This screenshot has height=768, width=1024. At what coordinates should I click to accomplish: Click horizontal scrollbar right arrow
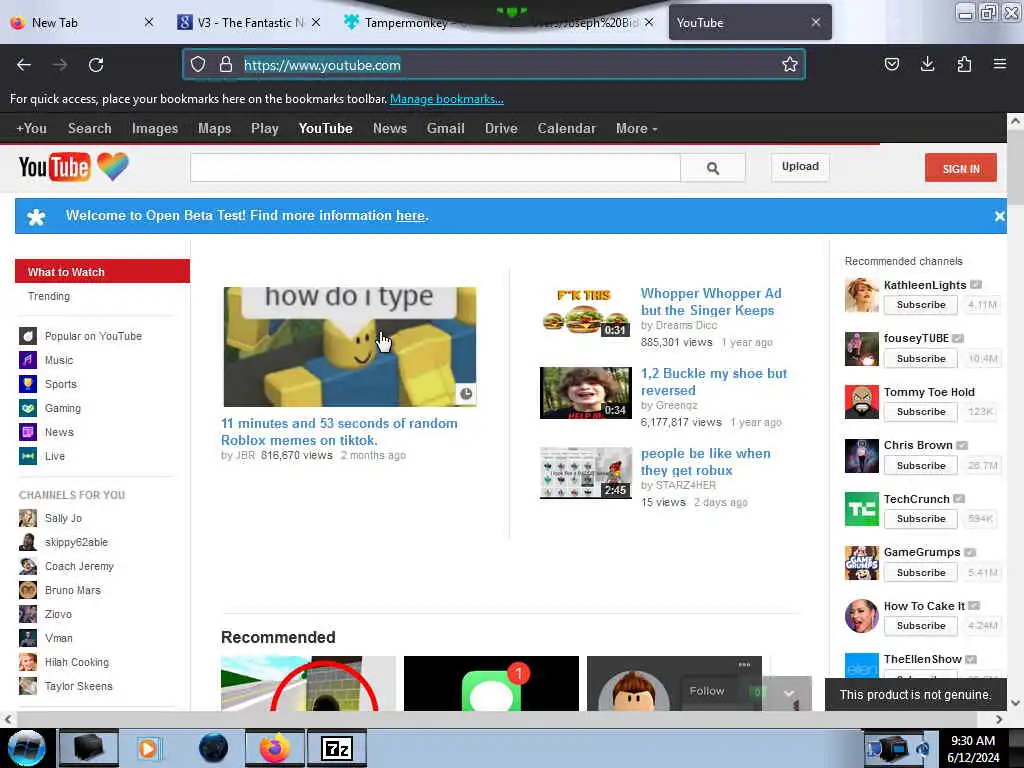click(999, 719)
